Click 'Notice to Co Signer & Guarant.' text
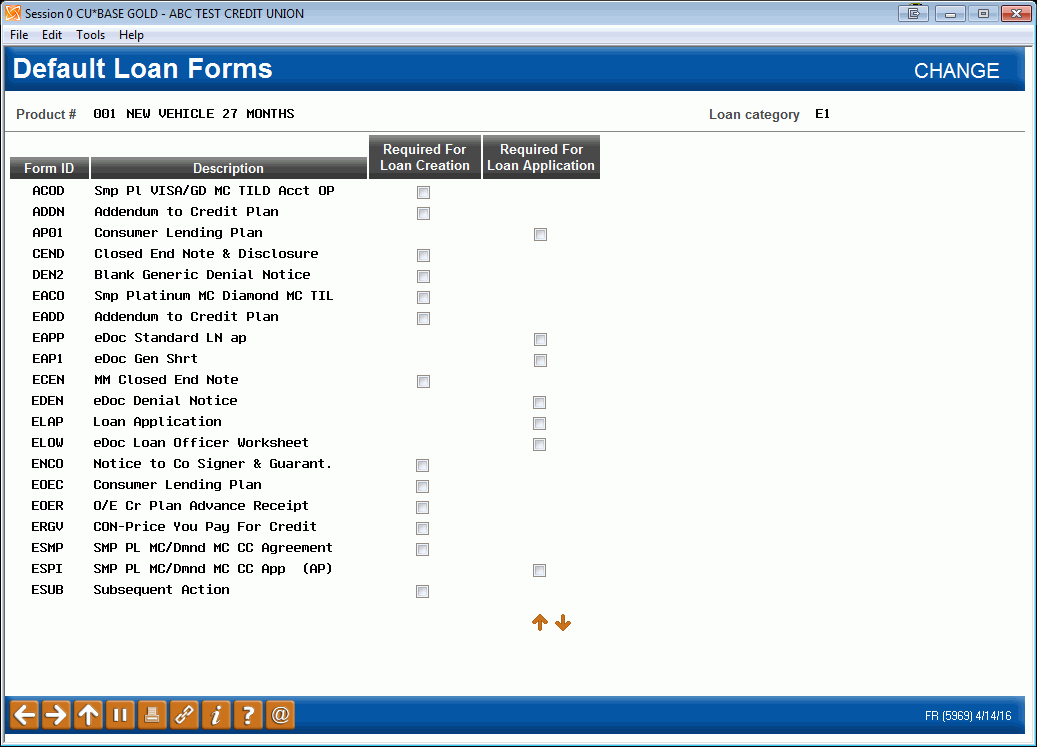 [212, 463]
